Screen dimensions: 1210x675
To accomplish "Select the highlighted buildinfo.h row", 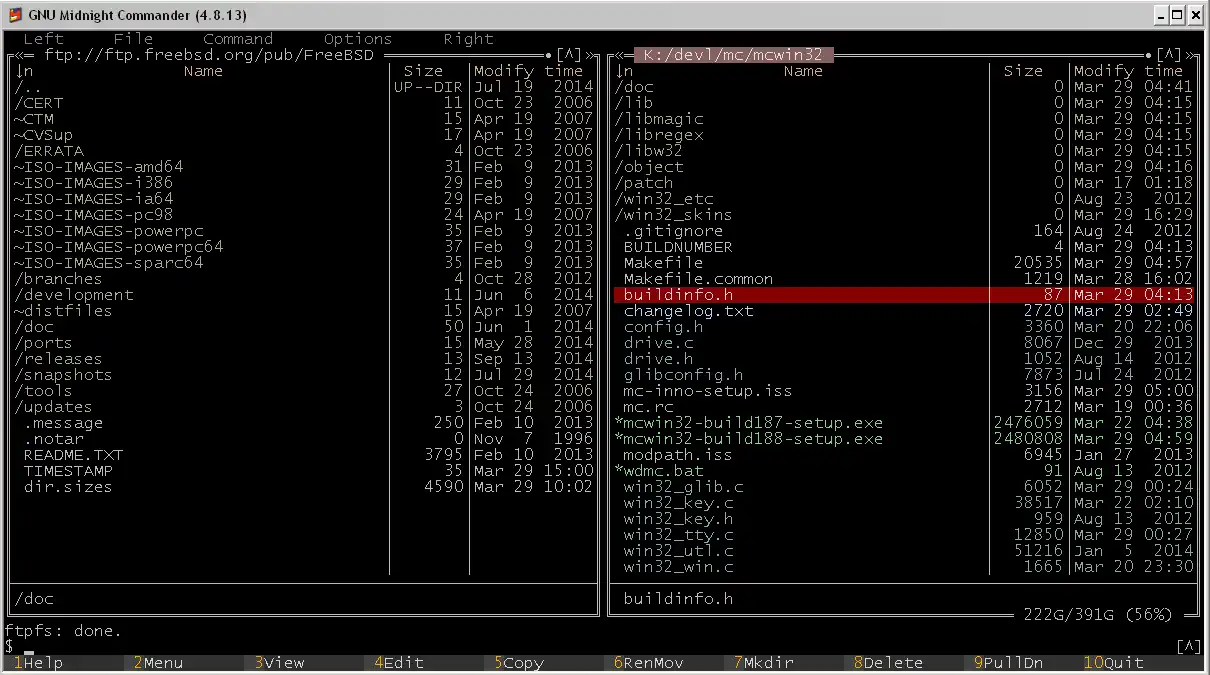I will [x=903, y=295].
